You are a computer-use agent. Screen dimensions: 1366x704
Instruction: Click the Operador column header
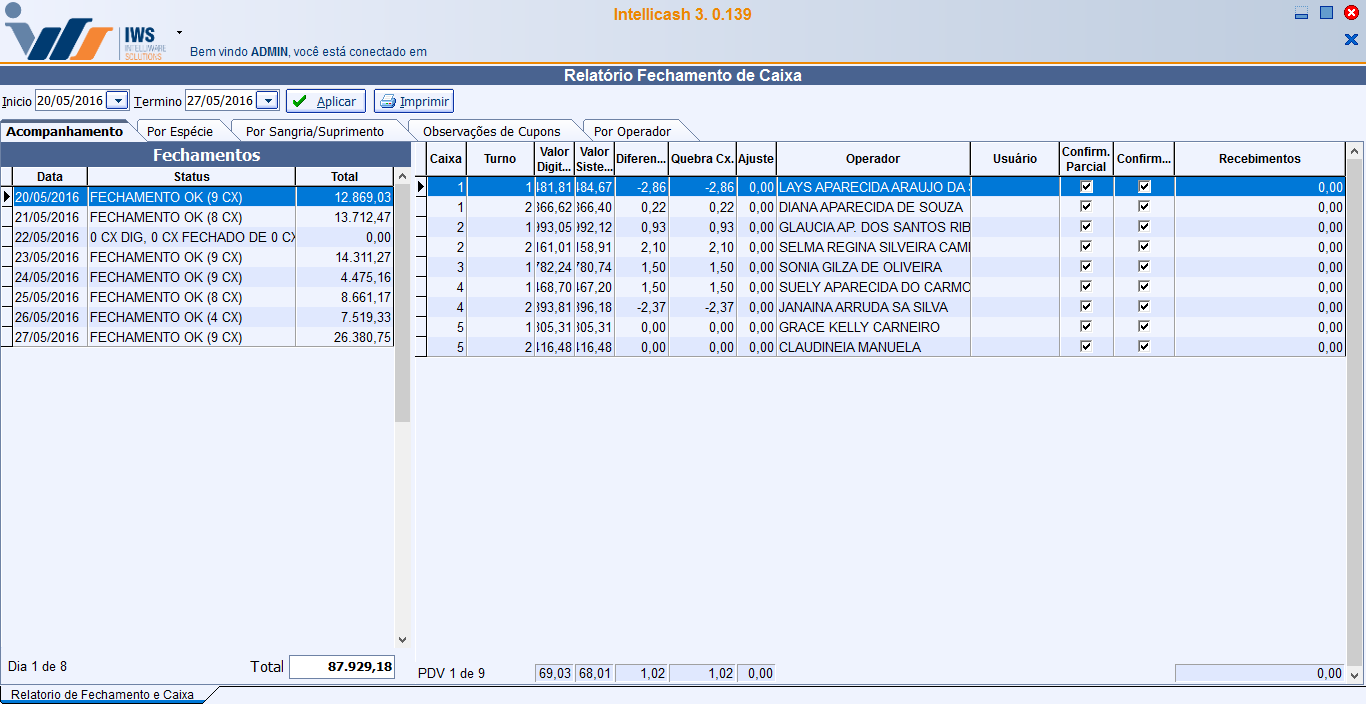tap(873, 159)
